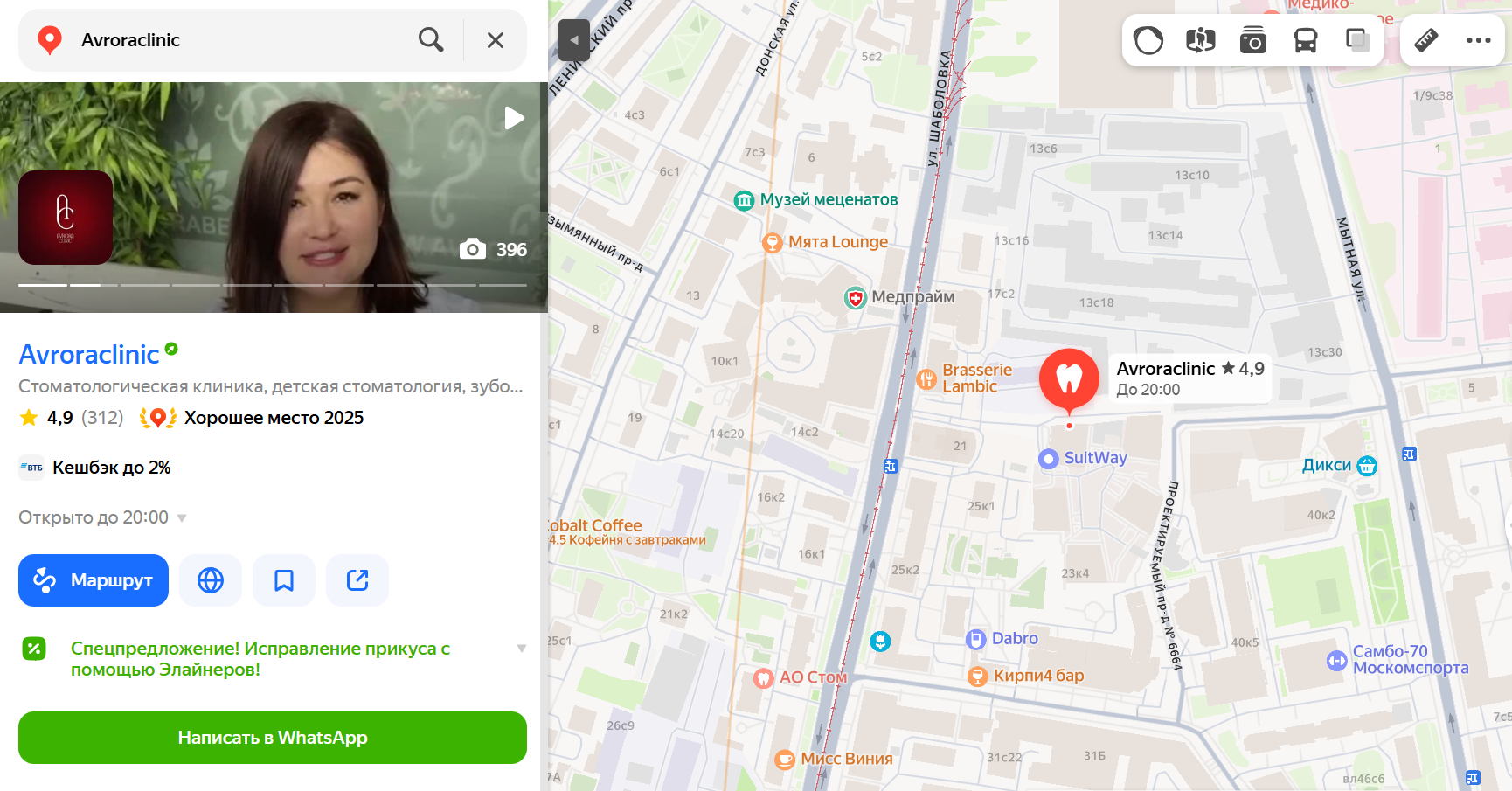Screen dimensions: 1512x791
Task: Click the red Avroraclinic tooth pin
Action: (1069, 380)
